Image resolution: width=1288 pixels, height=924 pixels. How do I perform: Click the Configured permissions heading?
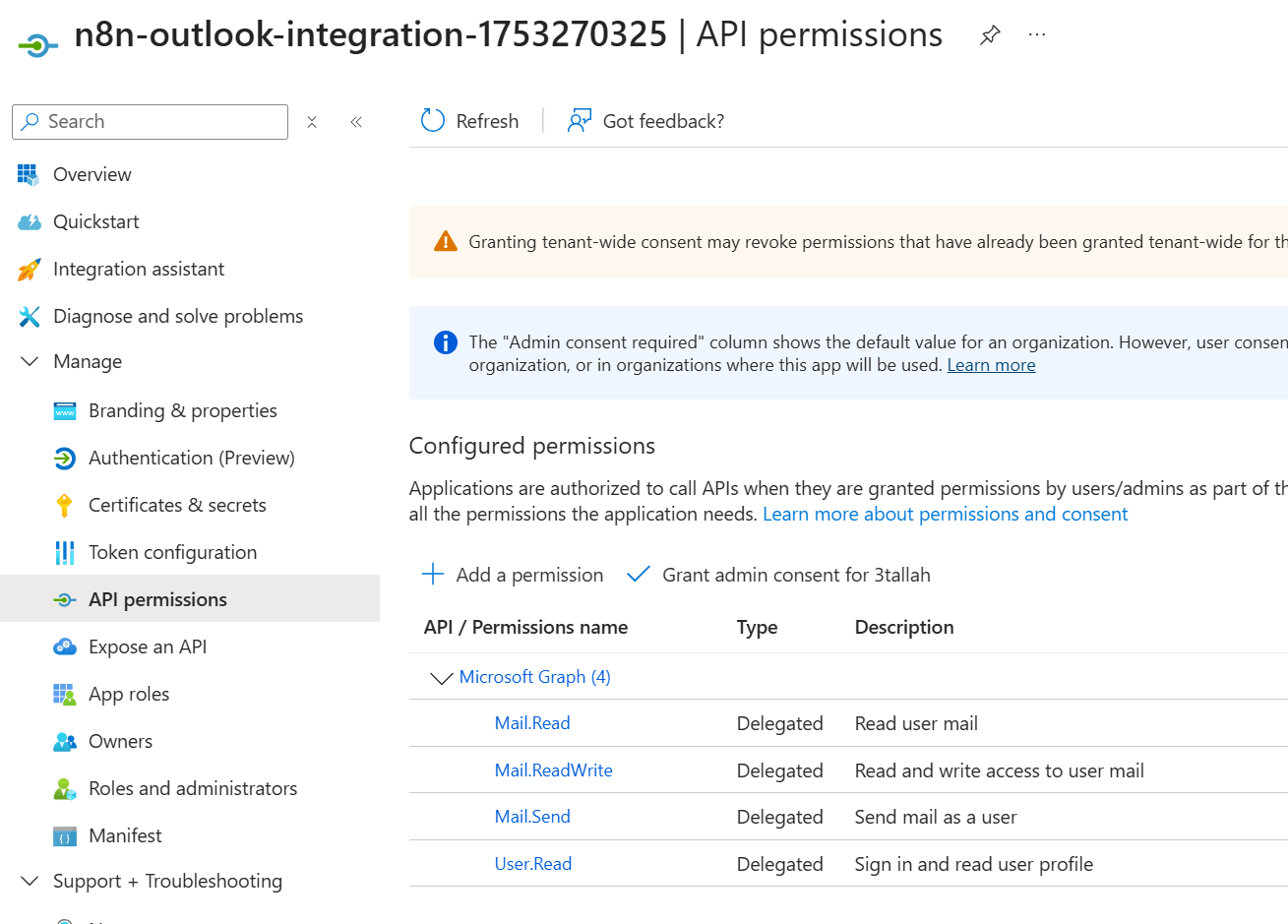pos(531,446)
